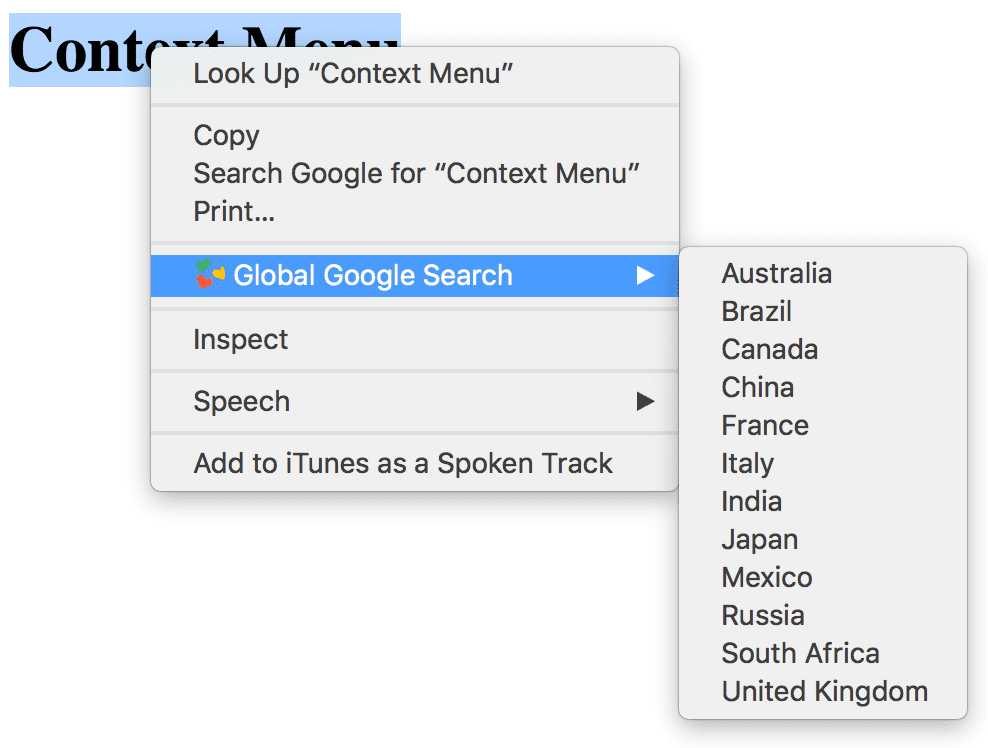
Task: Select China in the country submenu
Action: [757, 387]
